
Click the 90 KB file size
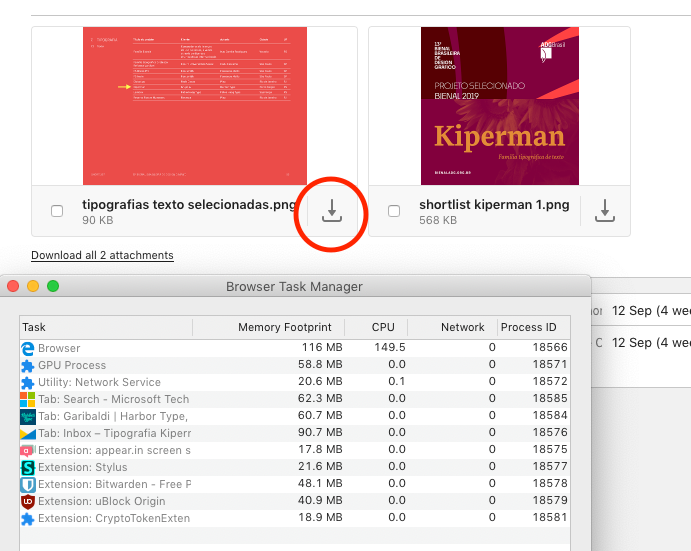(98, 220)
